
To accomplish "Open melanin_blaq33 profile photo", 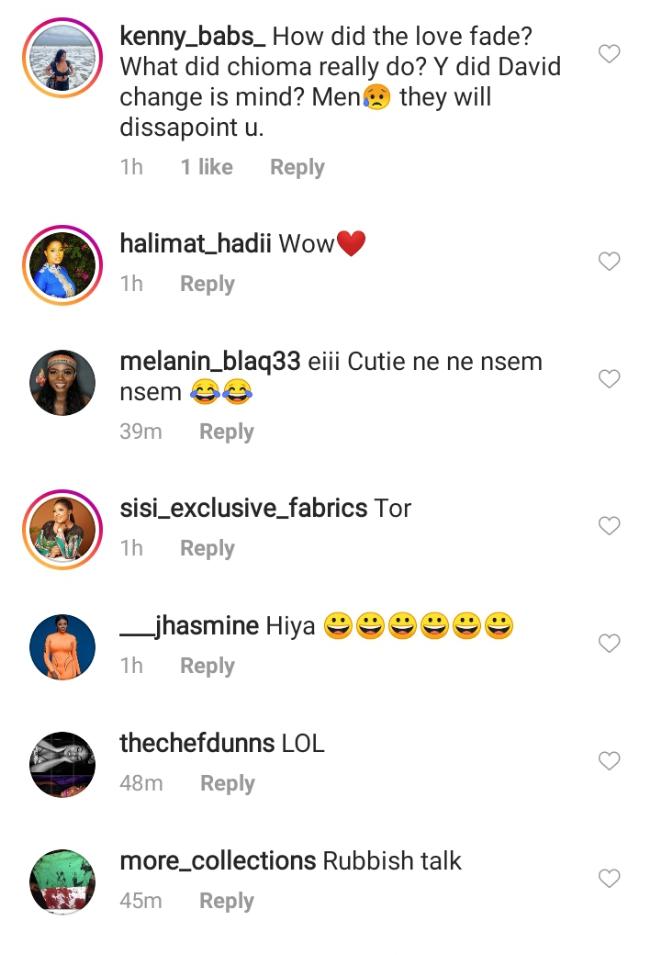I will tap(62, 382).
